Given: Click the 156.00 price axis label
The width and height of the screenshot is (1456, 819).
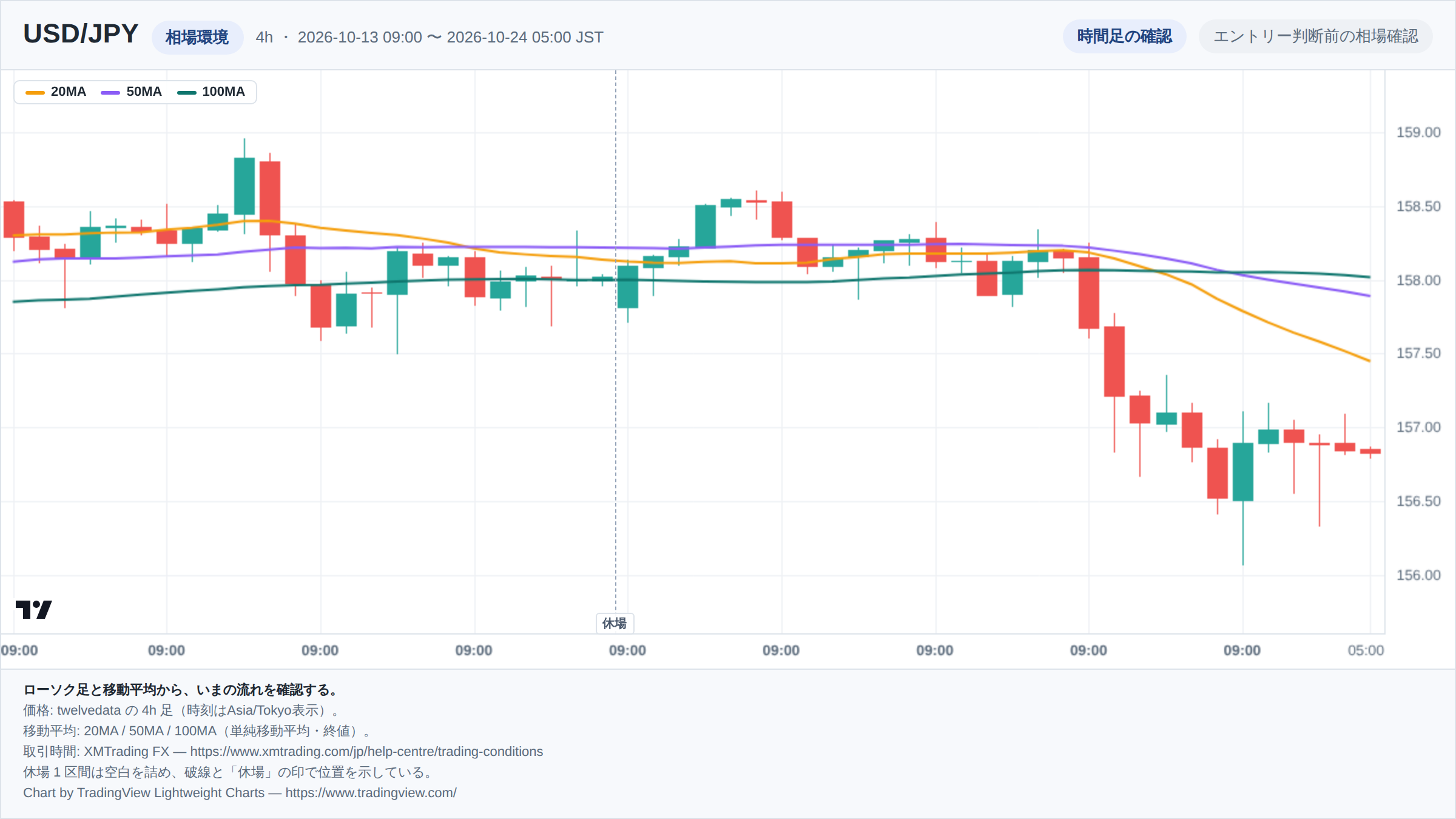Looking at the screenshot, I should tap(1418, 575).
